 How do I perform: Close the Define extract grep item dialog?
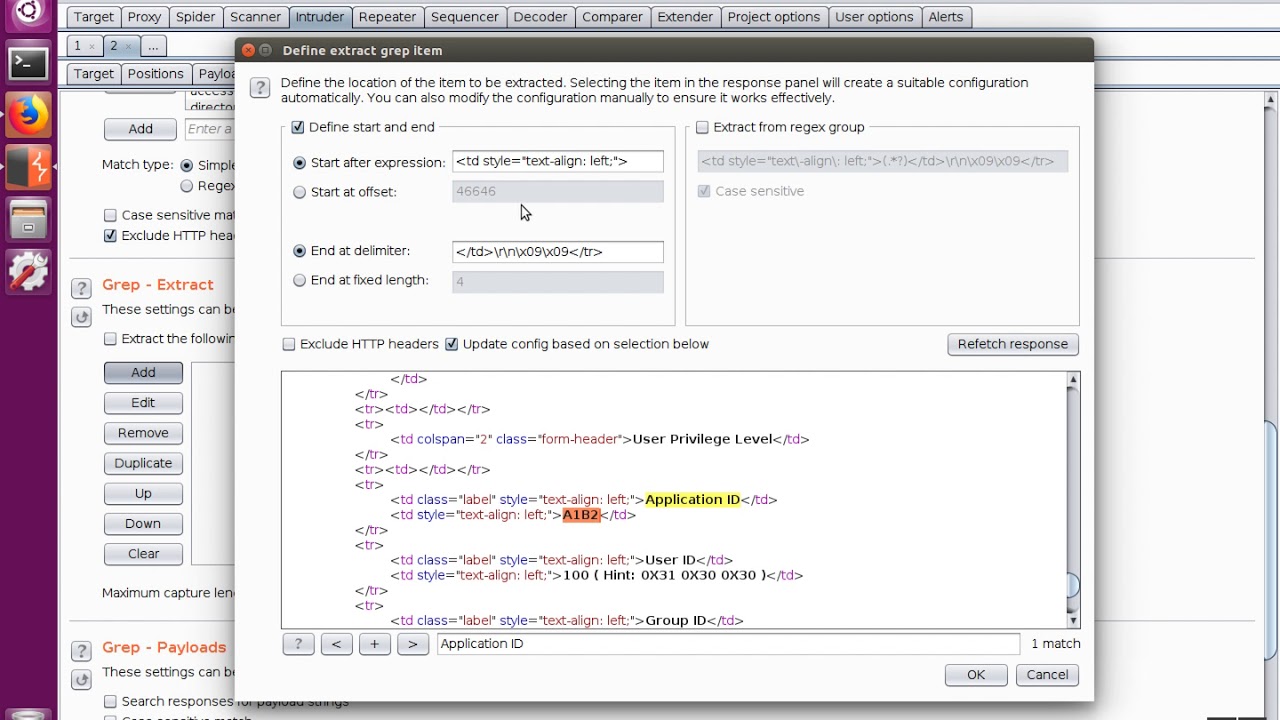point(248,50)
